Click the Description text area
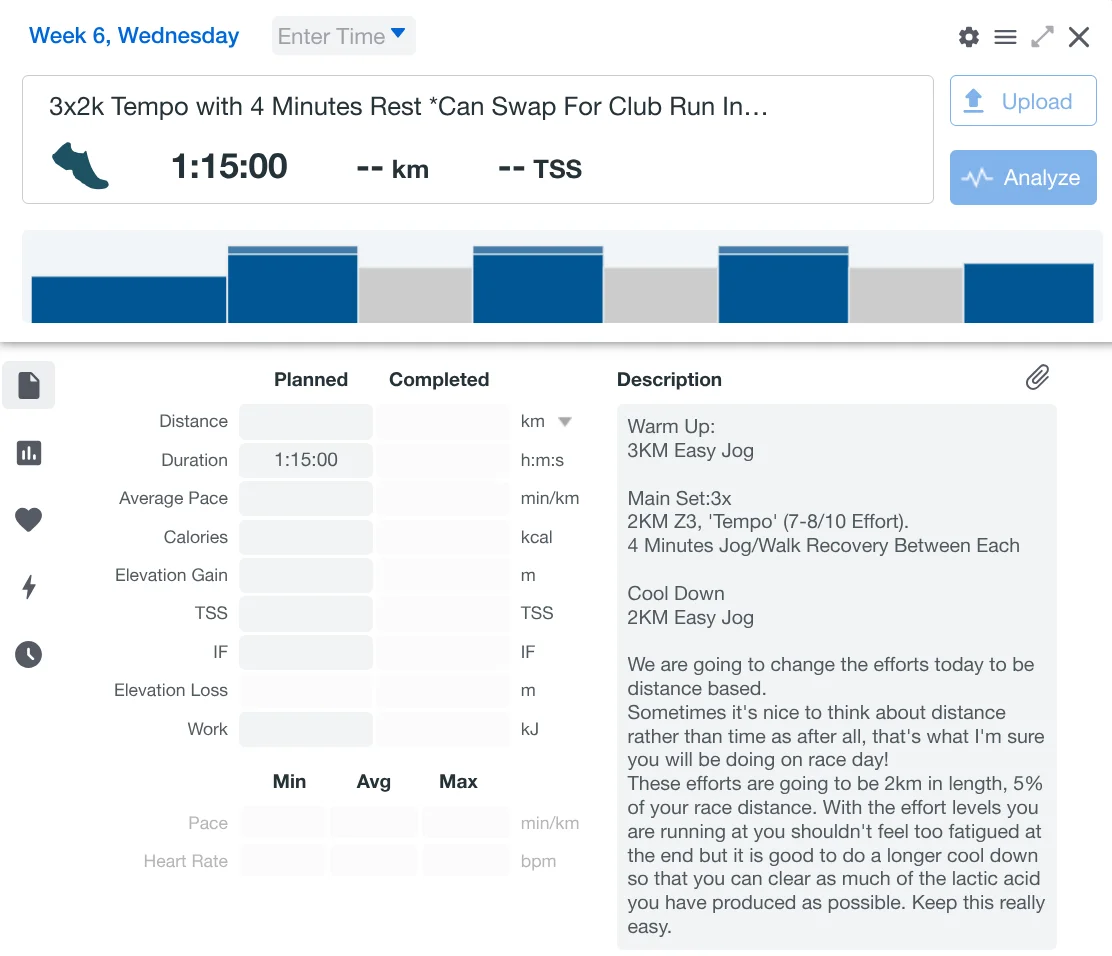Viewport: 1112px width, 956px height. pos(836,676)
